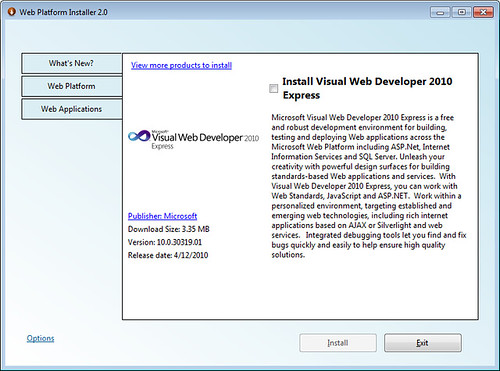Select the Web Applications tab

click(x=71, y=109)
